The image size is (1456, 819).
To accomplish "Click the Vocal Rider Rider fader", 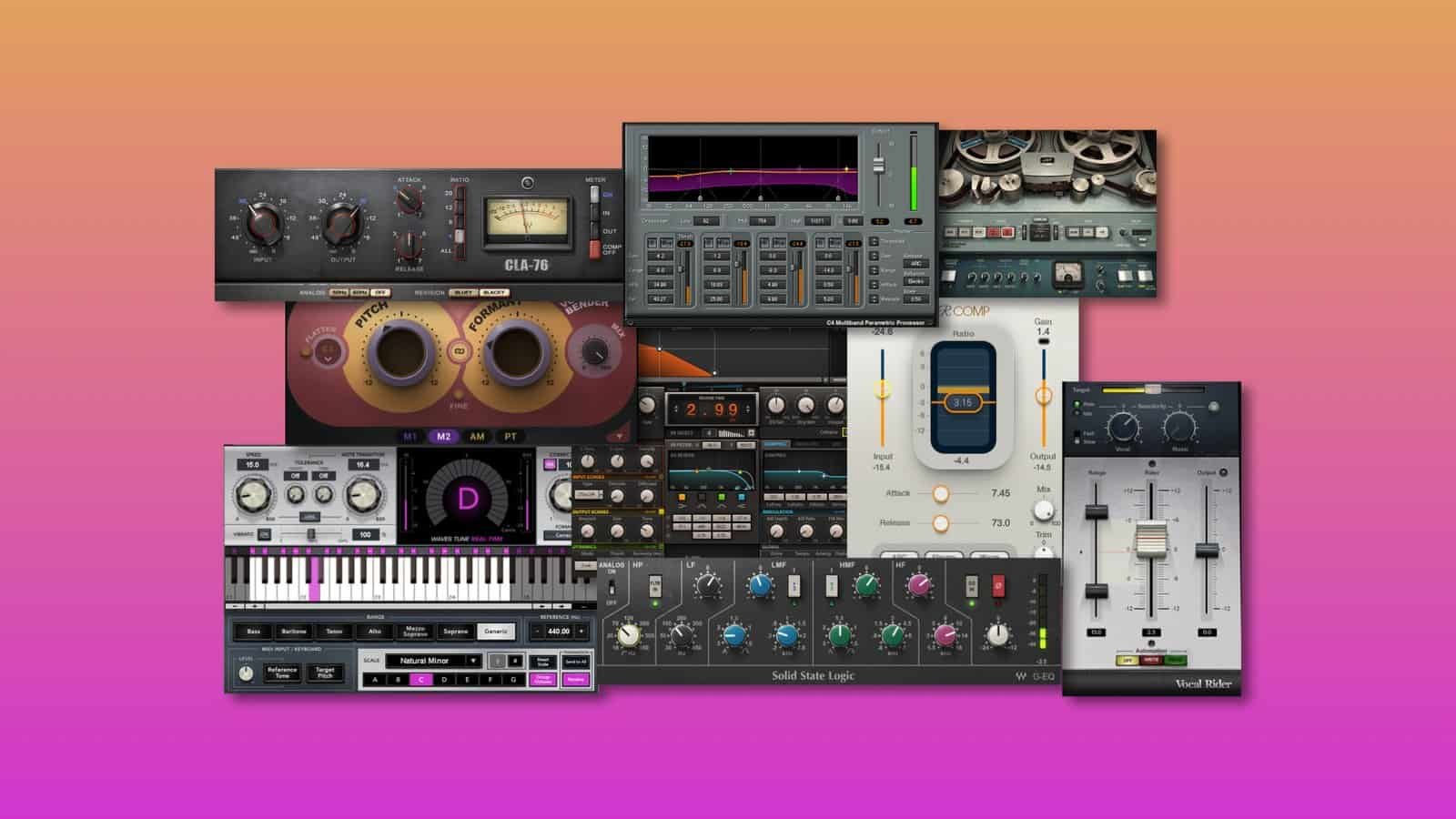I will (1151, 539).
